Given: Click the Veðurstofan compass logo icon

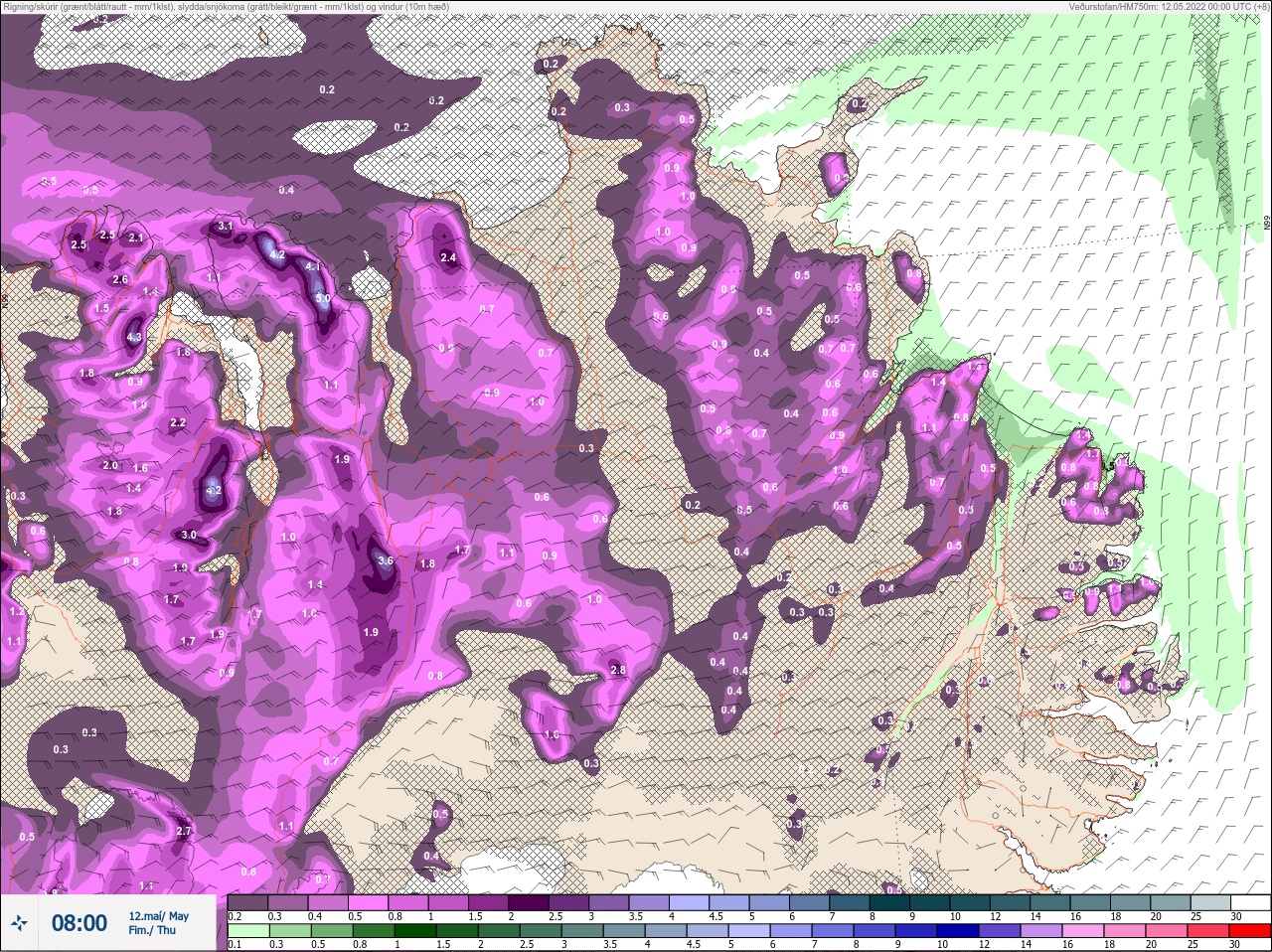Looking at the screenshot, I should tap(20, 923).
